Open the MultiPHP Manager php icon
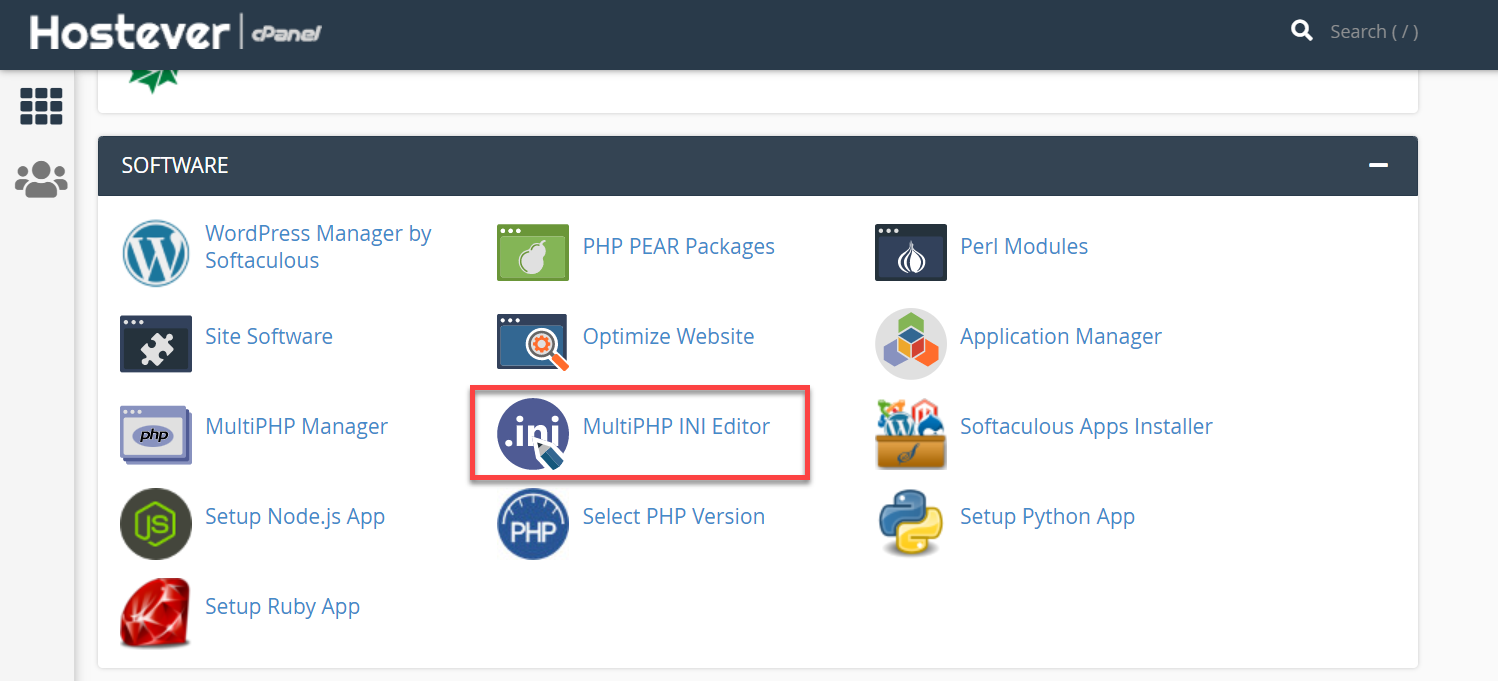The height and width of the screenshot is (681, 1498). 156,434
